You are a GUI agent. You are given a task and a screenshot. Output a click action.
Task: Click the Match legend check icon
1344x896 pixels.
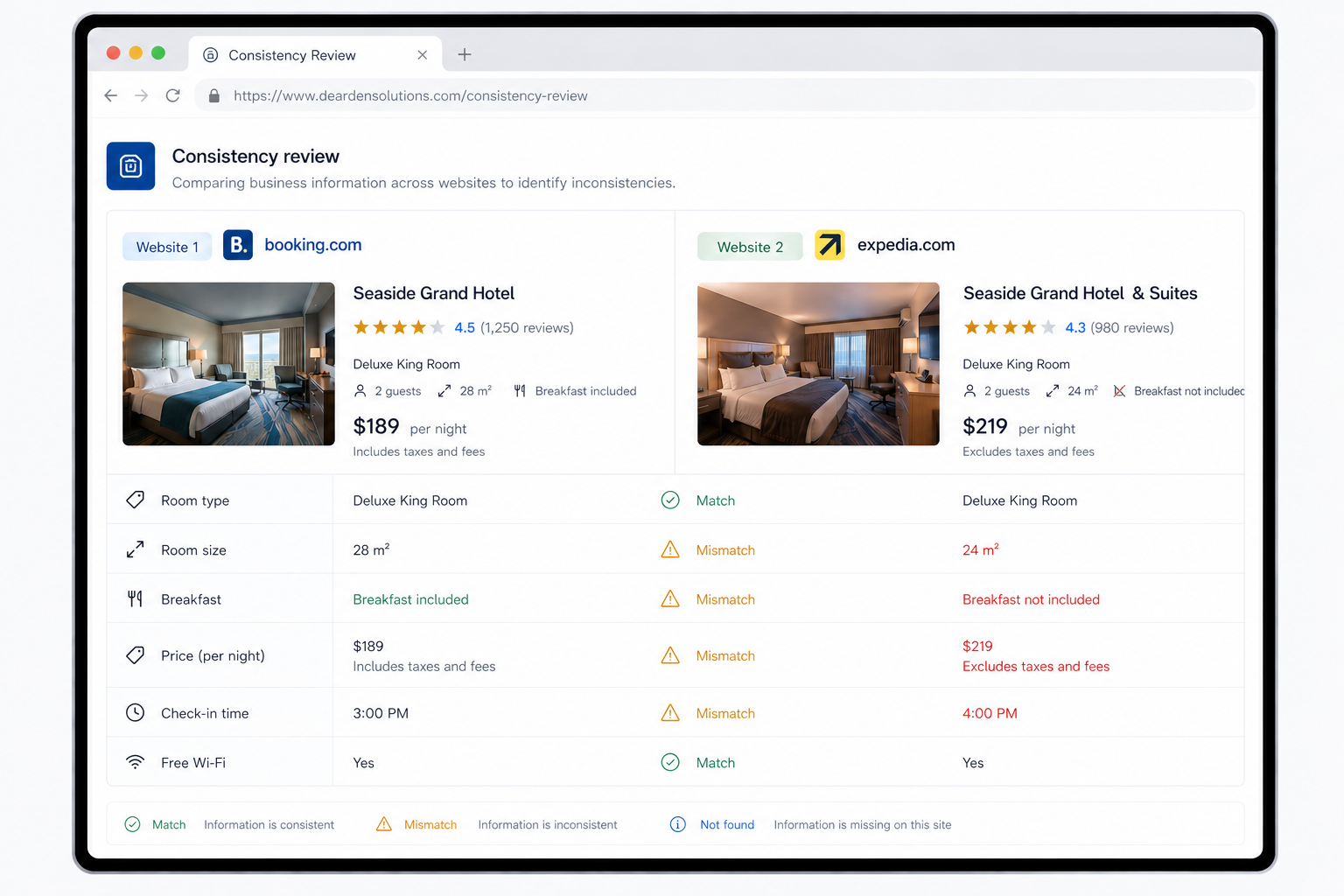point(132,824)
